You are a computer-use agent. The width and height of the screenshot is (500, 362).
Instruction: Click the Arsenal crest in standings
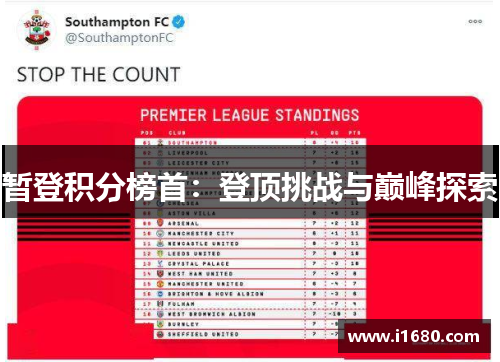(160, 223)
